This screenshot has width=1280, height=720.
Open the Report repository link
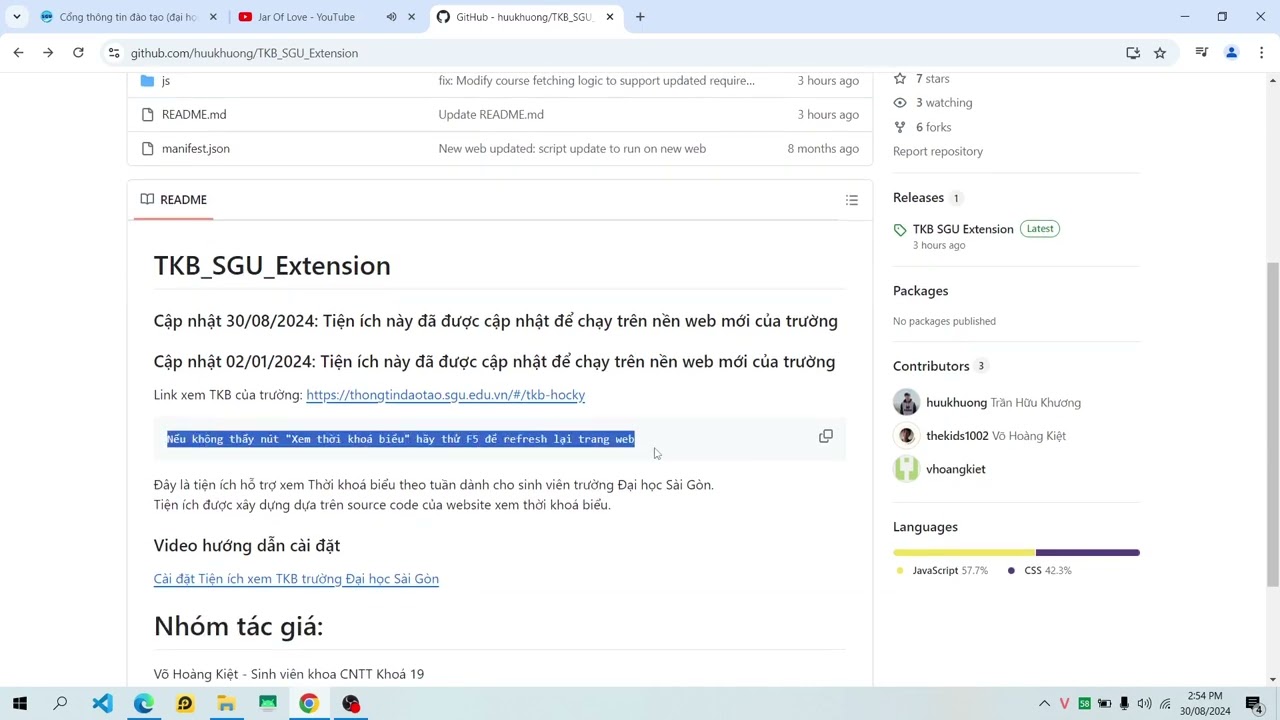[x=937, y=151]
